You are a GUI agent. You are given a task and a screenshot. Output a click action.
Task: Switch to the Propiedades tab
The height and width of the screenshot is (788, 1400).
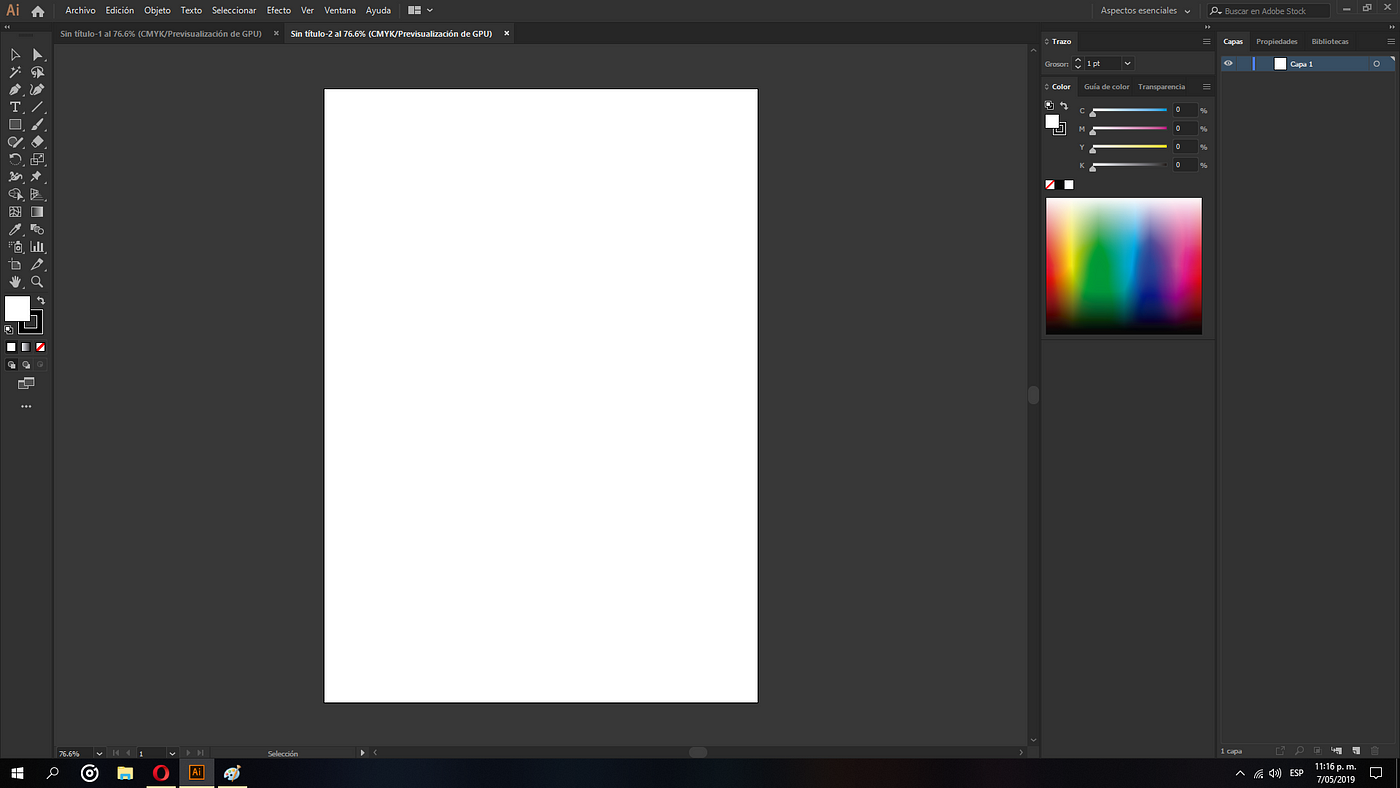[x=1277, y=42]
